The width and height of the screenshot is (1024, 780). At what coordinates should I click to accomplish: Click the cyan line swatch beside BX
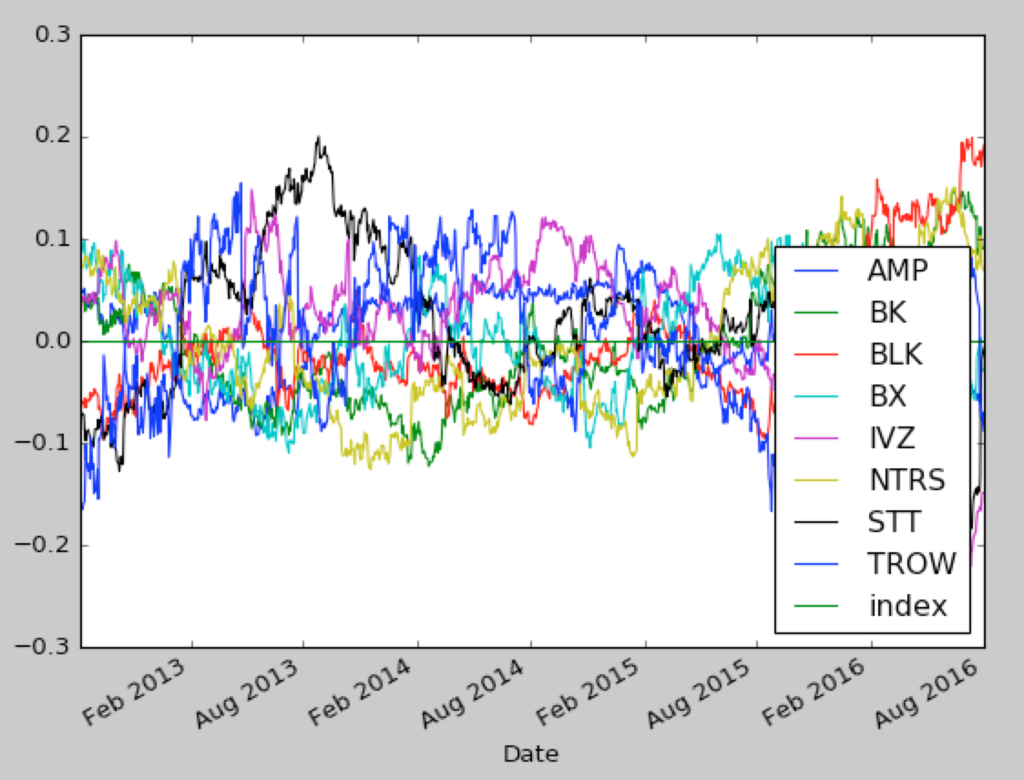[816, 397]
